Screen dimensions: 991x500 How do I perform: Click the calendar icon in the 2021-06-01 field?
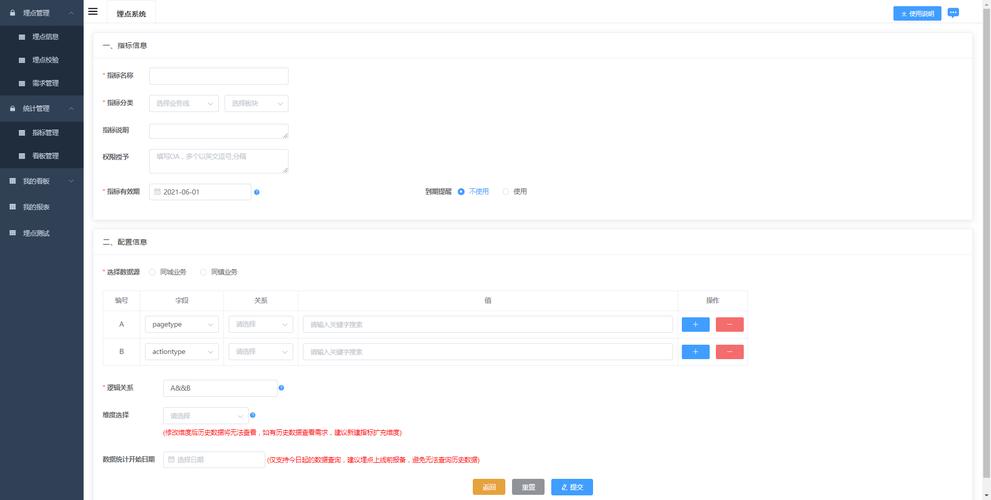157,192
